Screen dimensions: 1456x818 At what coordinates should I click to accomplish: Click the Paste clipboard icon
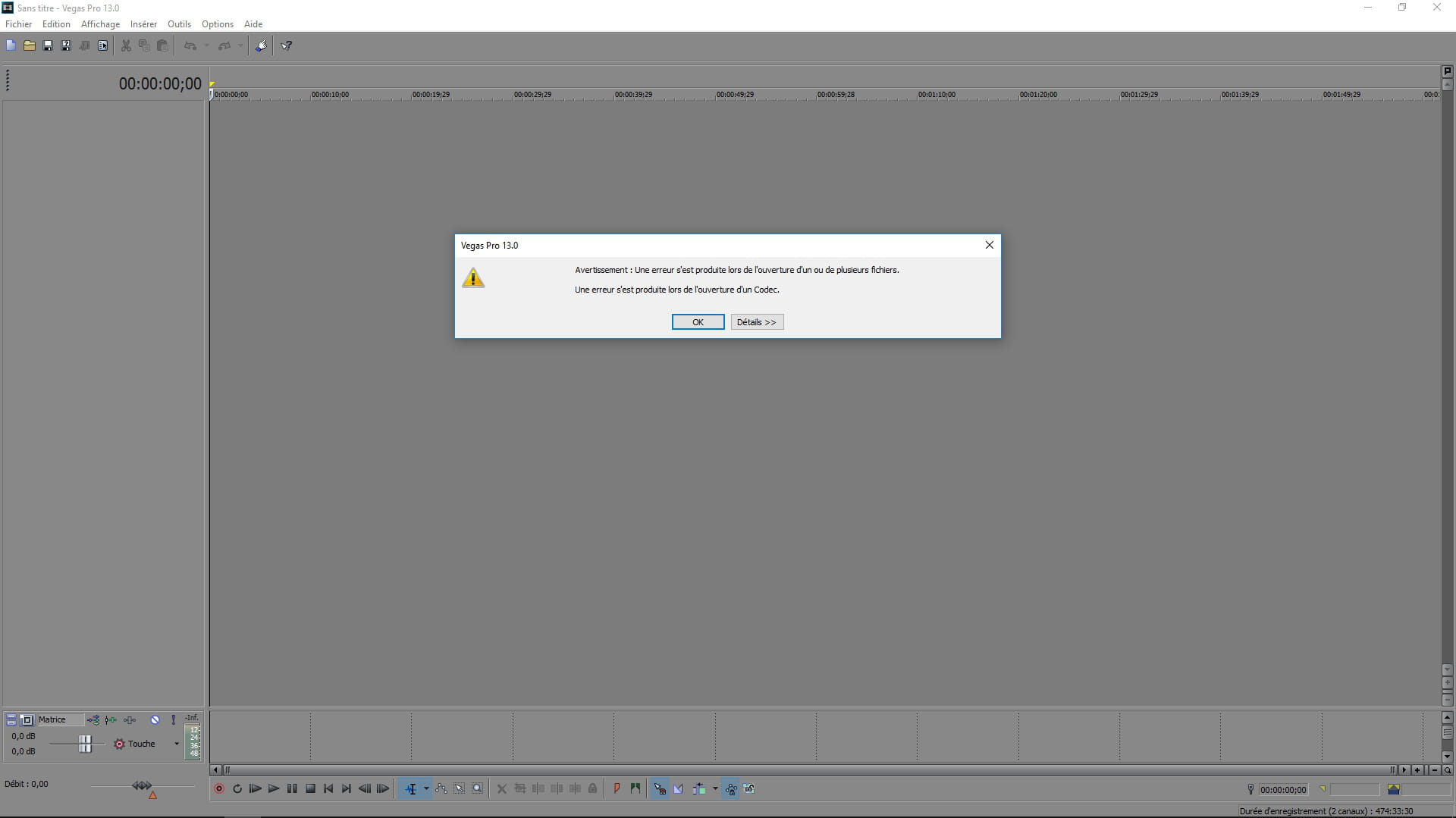coord(162,45)
